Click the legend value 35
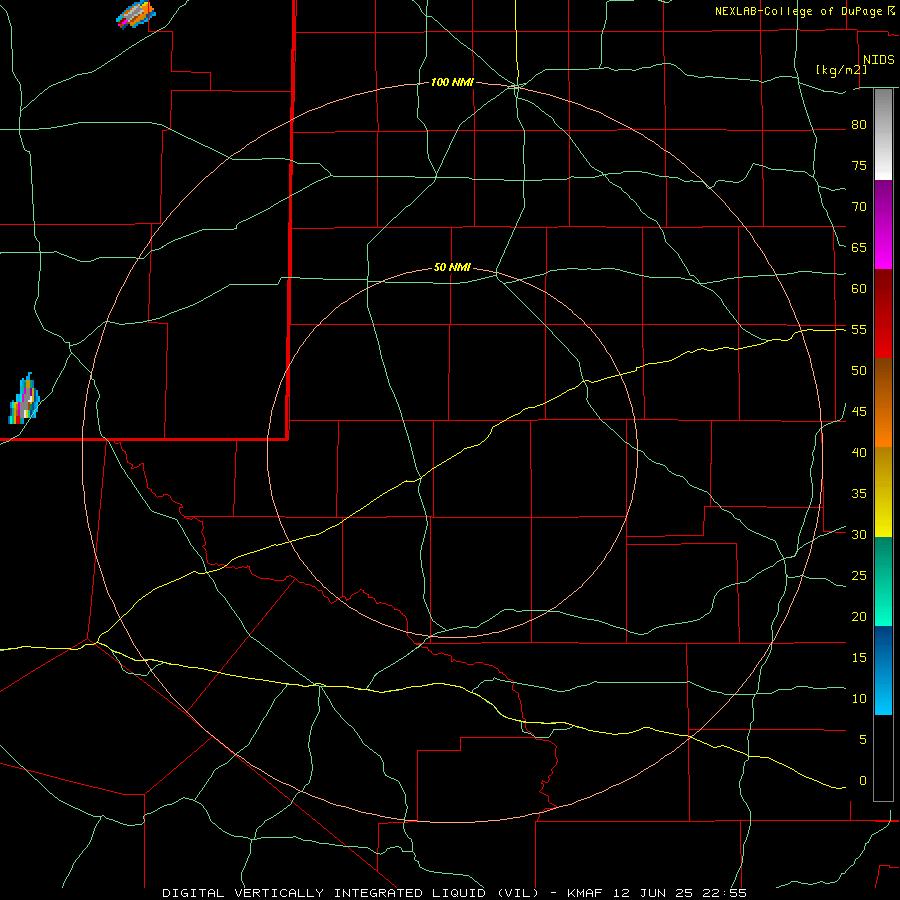This screenshot has width=900, height=900. point(859,494)
